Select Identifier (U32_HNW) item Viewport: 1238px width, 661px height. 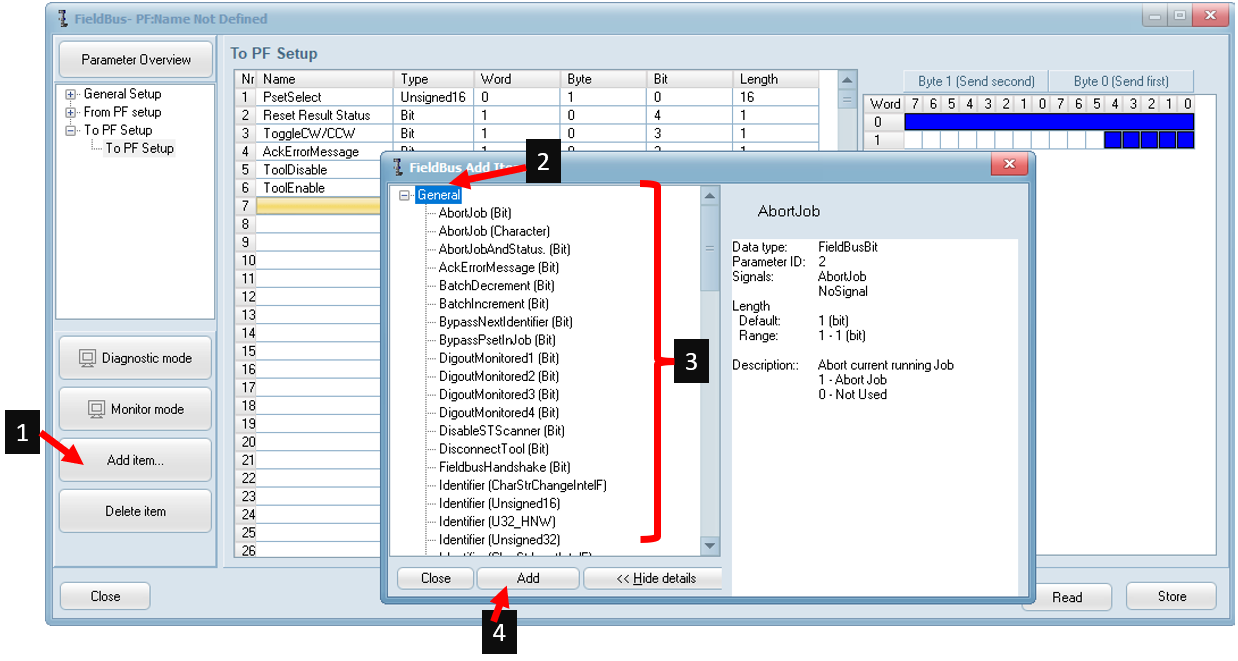coord(497,521)
